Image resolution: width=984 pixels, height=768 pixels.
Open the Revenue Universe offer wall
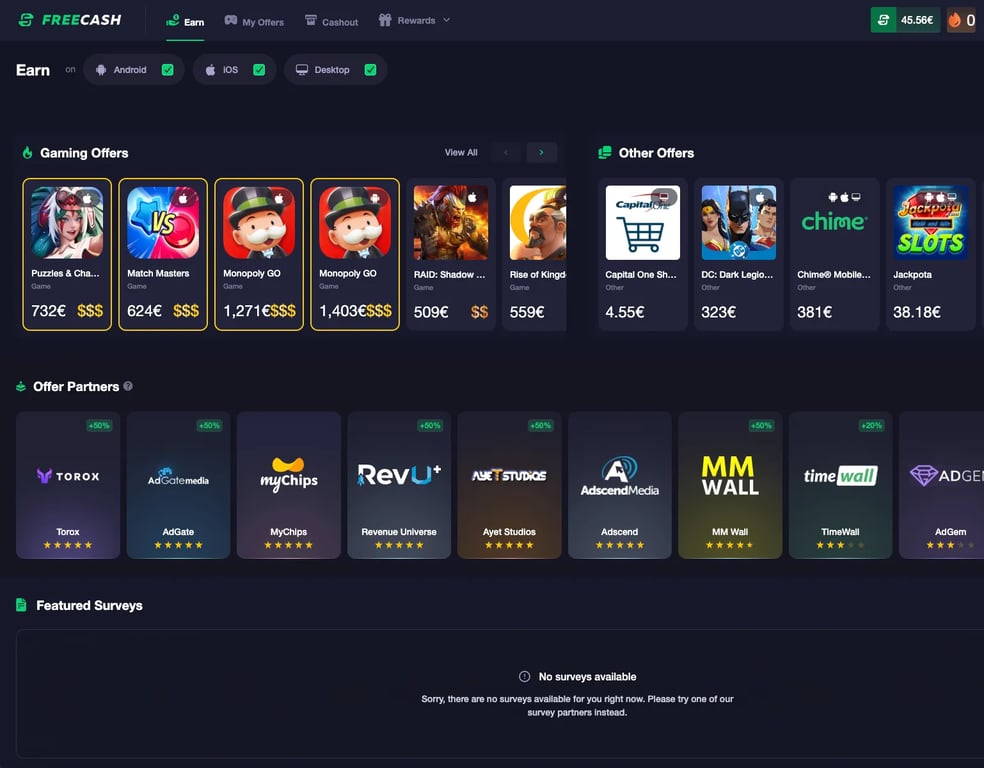[x=399, y=485]
